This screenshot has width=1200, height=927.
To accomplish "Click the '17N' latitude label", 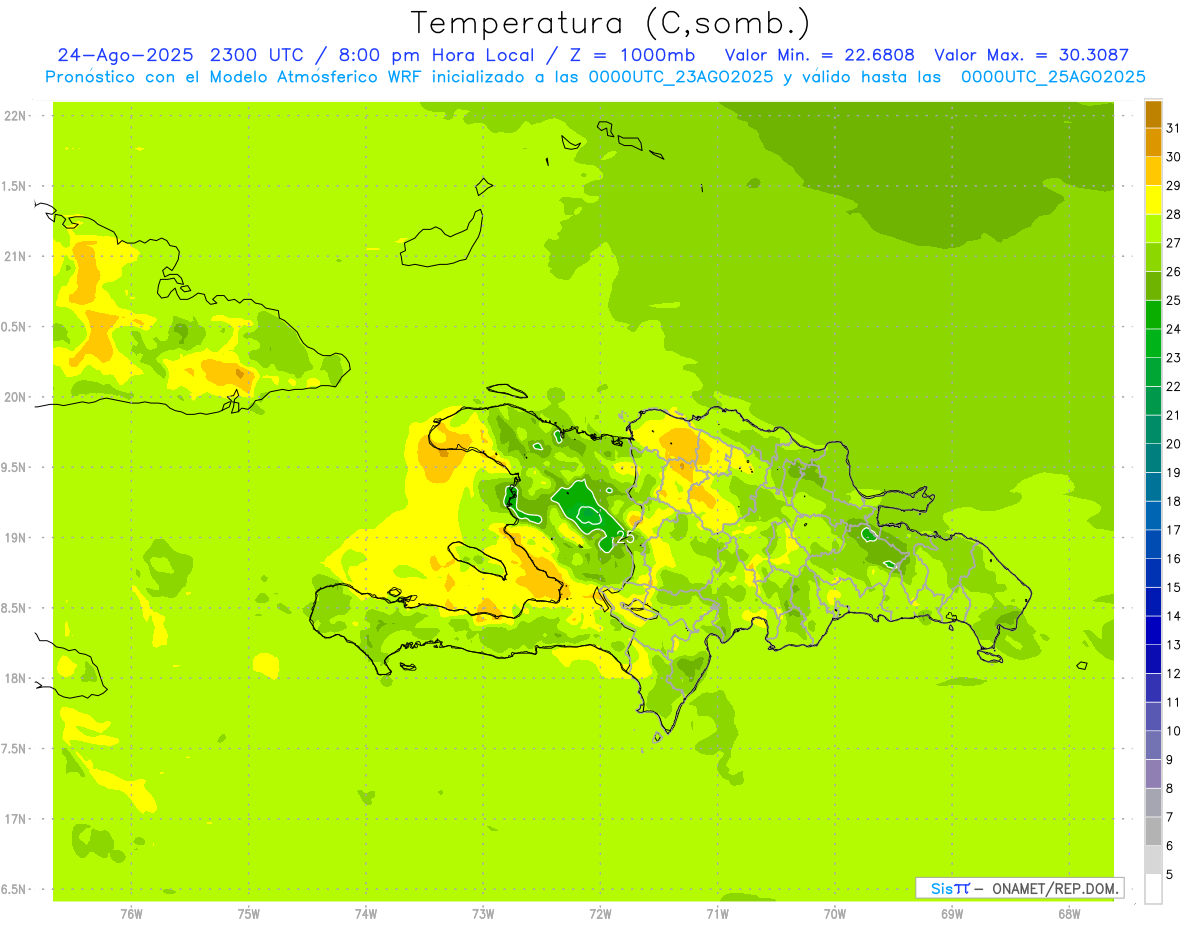I will (x=17, y=819).
